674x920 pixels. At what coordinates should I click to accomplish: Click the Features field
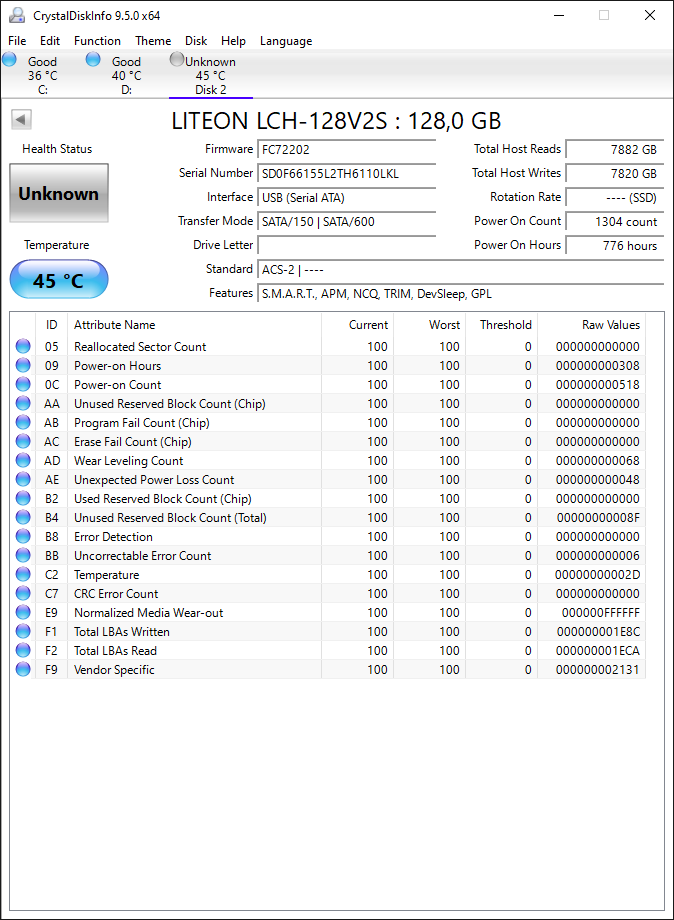460,294
